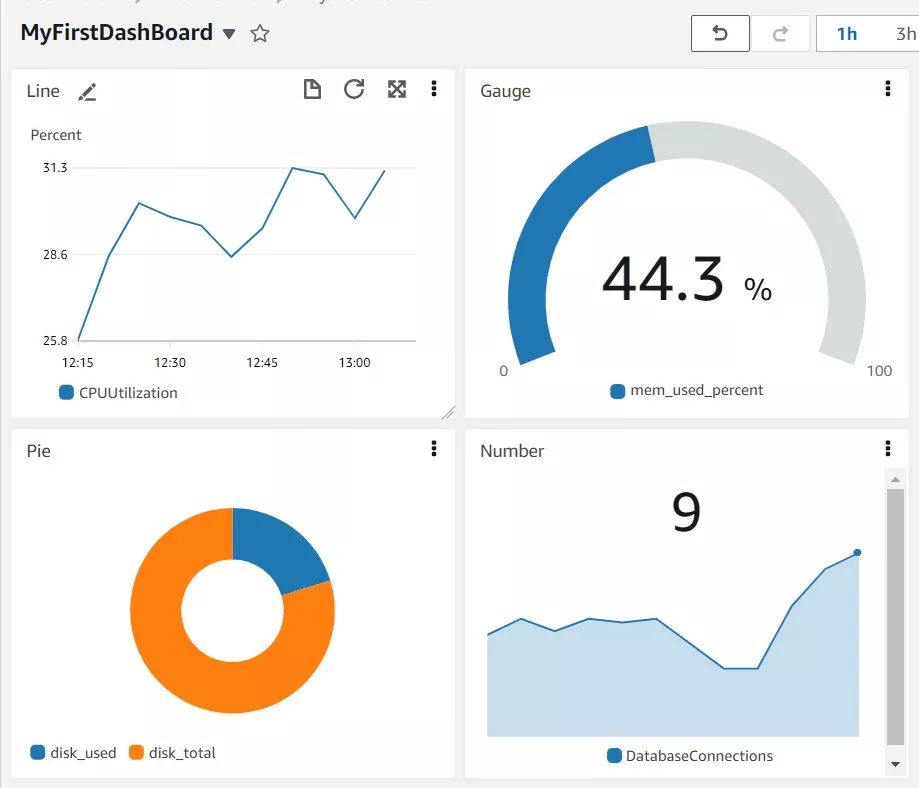919x788 pixels.
Task: Open the Number widget three-dot menu
Action: (x=887, y=449)
